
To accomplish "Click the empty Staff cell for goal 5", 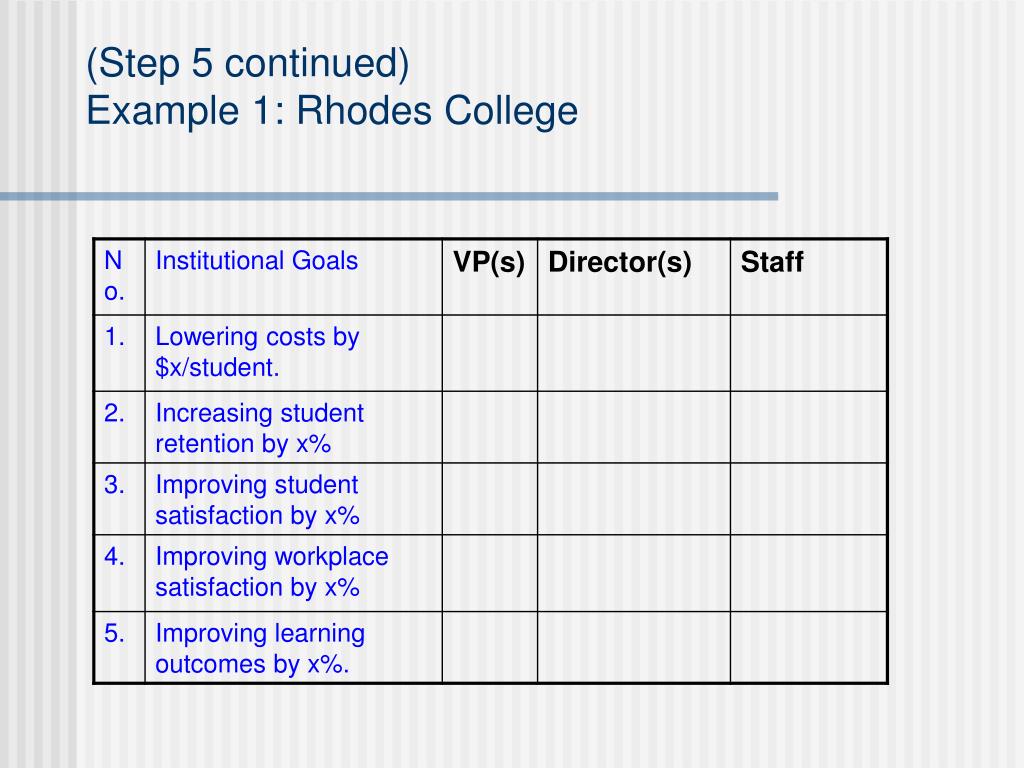I will tap(808, 647).
